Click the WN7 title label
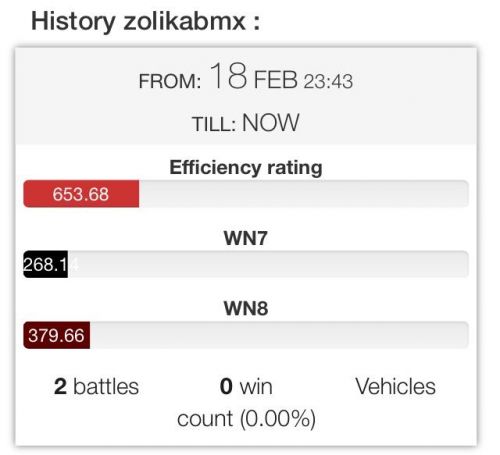This screenshot has width=500, height=455. (x=246, y=238)
